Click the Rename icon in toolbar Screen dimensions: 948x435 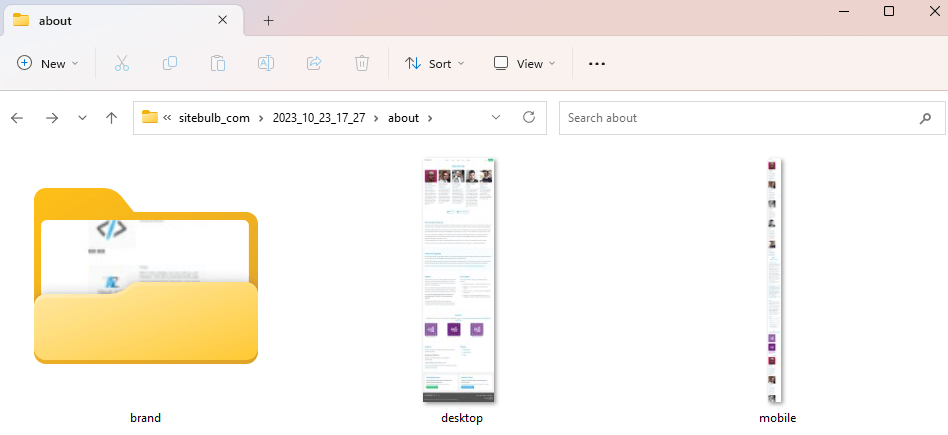[266, 64]
